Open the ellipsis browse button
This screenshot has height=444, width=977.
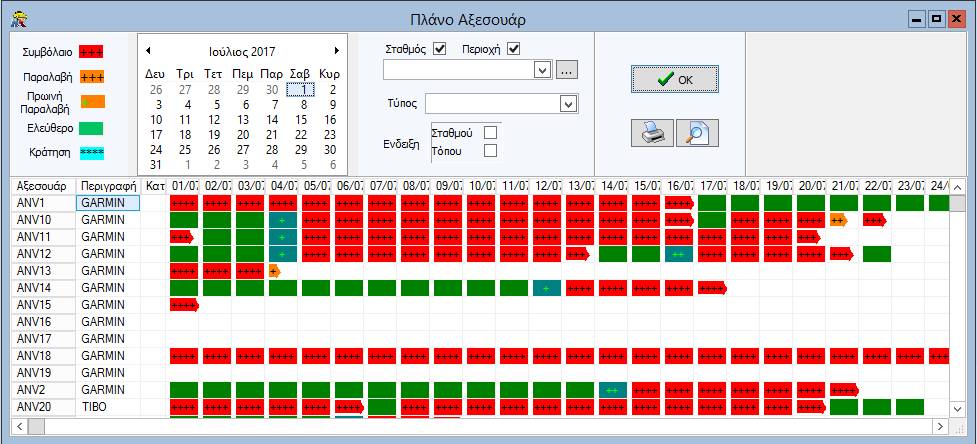point(566,70)
